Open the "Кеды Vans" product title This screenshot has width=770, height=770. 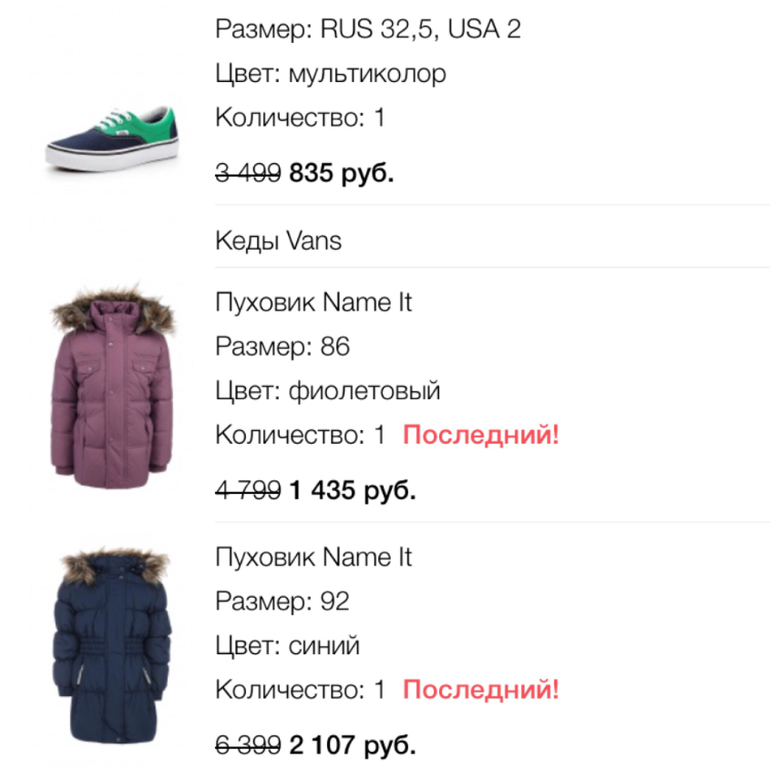[278, 240]
